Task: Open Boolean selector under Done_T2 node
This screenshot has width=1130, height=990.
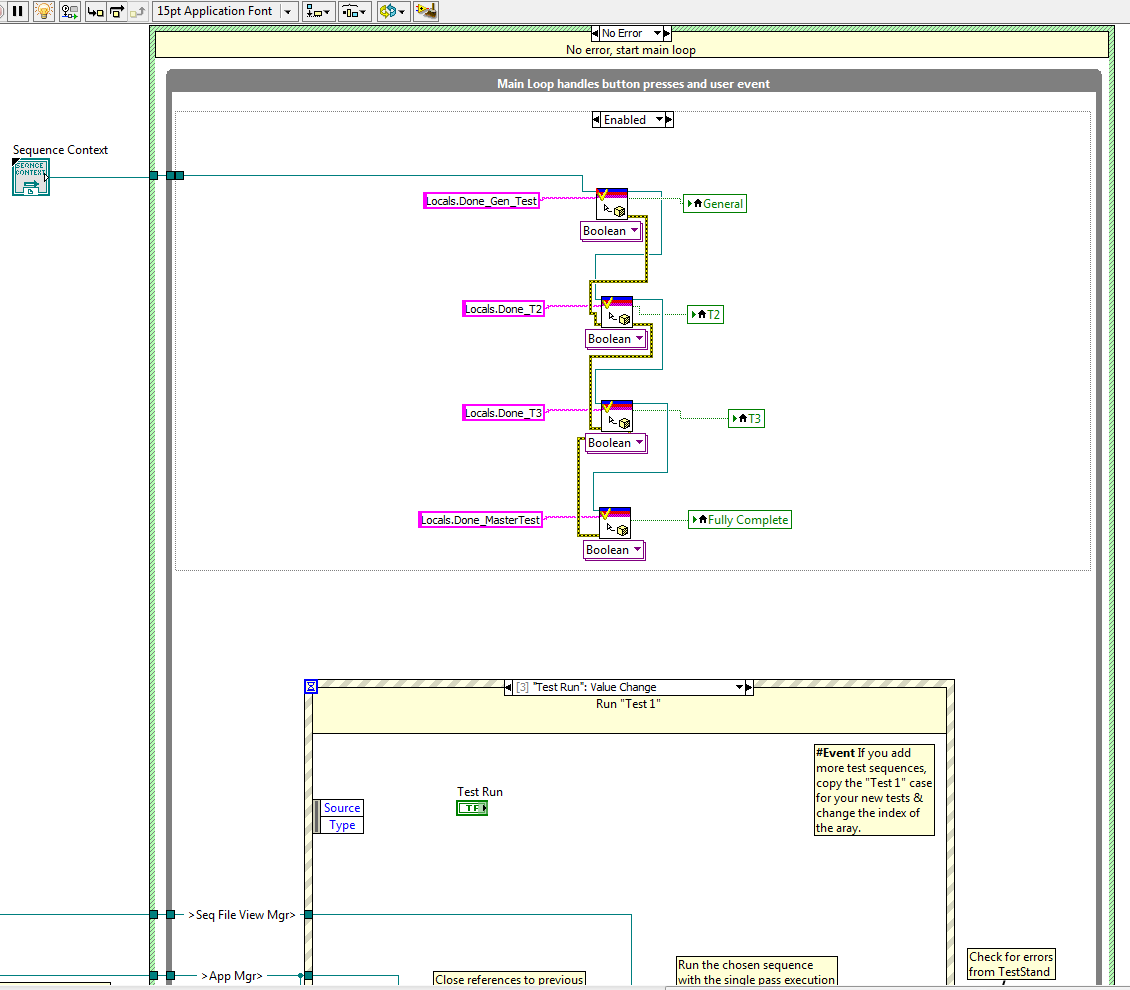Action: 615,339
